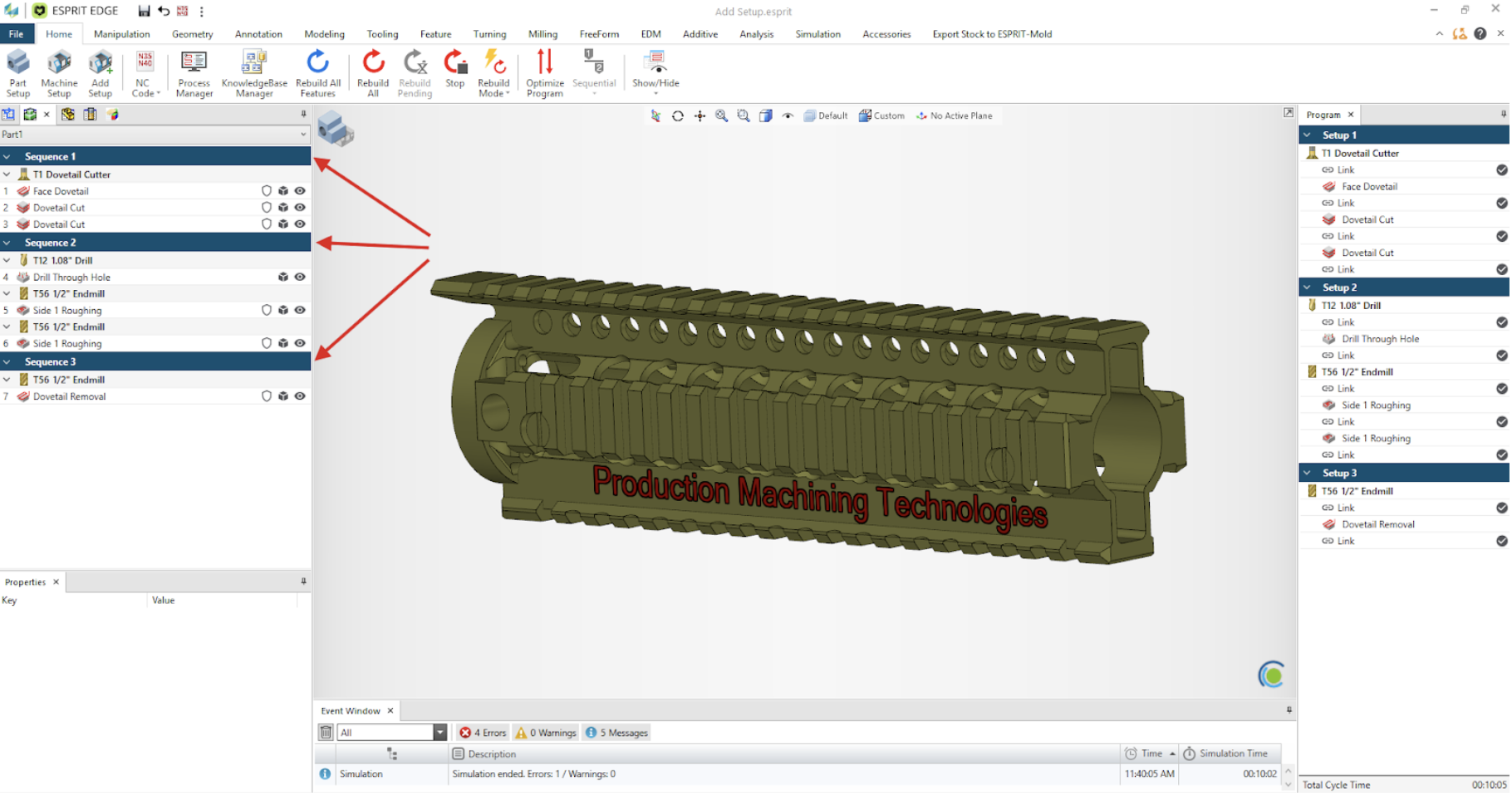This screenshot has height=801, width=1512.
Task: Show the 5 Messages filter
Action: pyautogui.click(x=616, y=733)
